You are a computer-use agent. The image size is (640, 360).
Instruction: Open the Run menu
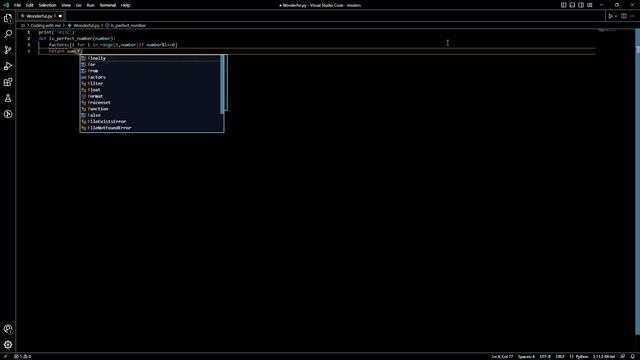(91, 5)
